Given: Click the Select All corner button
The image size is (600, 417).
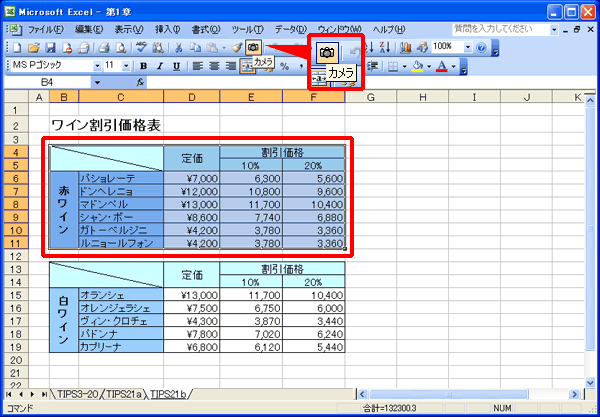Looking at the screenshot, I should [x=16, y=97].
